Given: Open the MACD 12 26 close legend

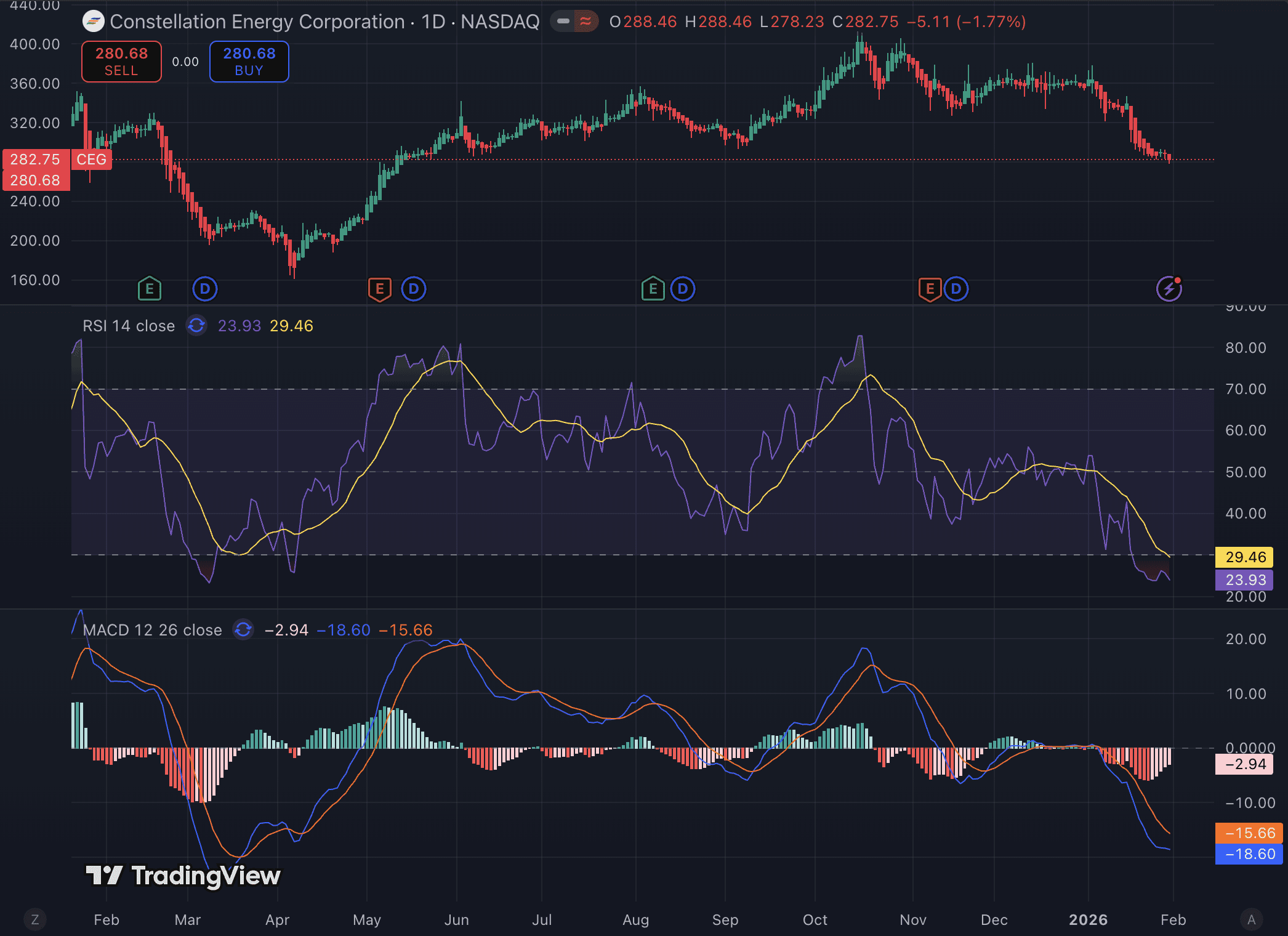Looking at the screenshot, I should 152,630.
